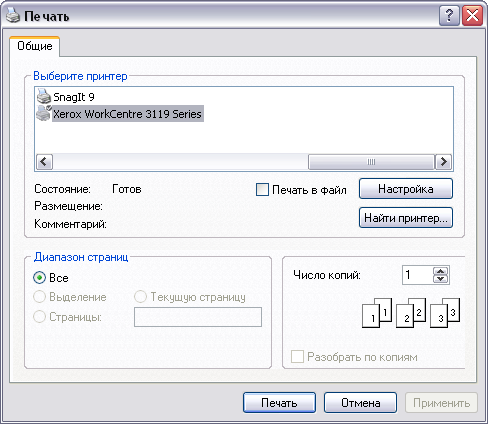Click the printer list right scroll arrow
Image resolution: width=488 pixels, height=424 pixels.
point(444,162)
